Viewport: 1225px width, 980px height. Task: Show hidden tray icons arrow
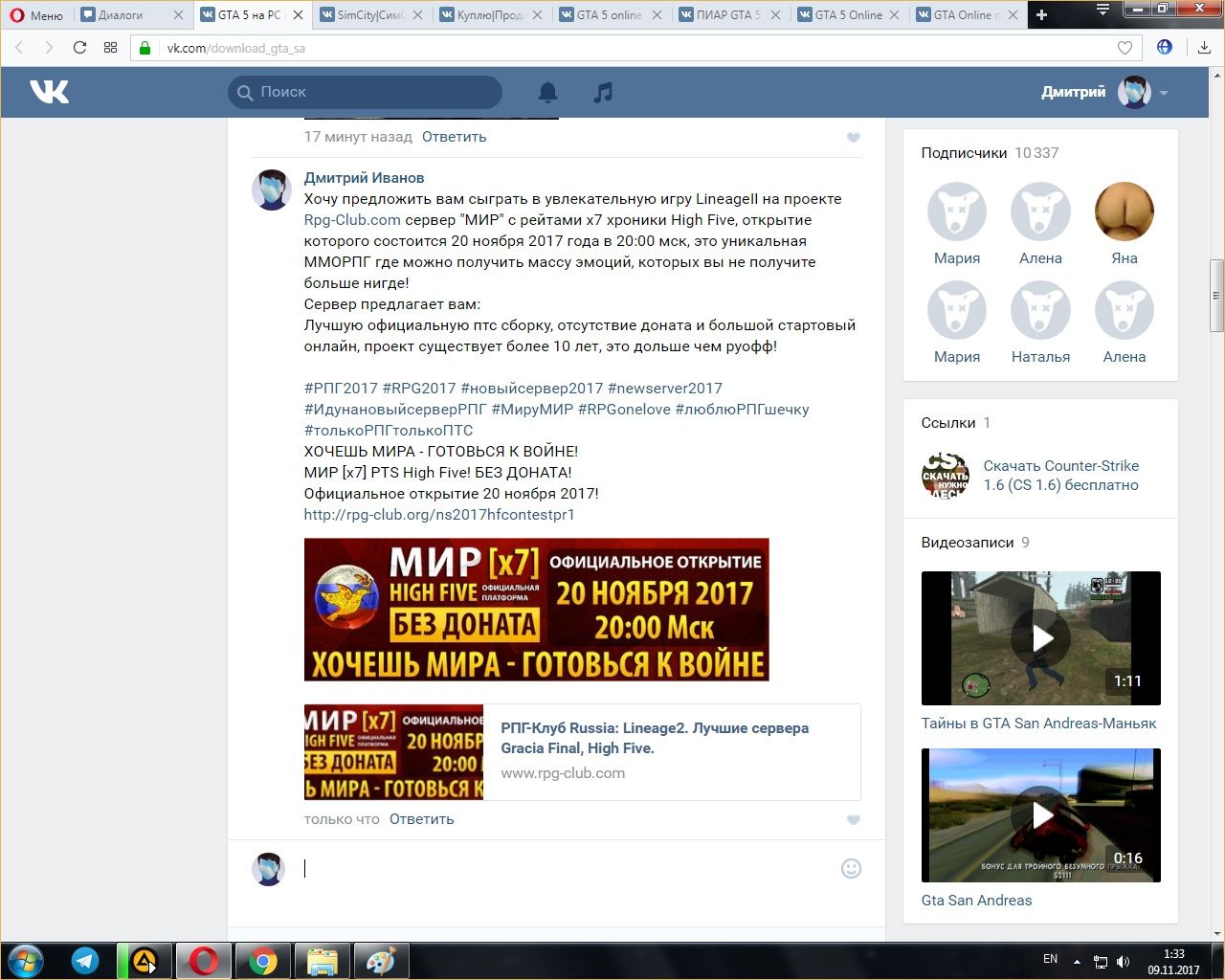click(x=1077, y=962)
